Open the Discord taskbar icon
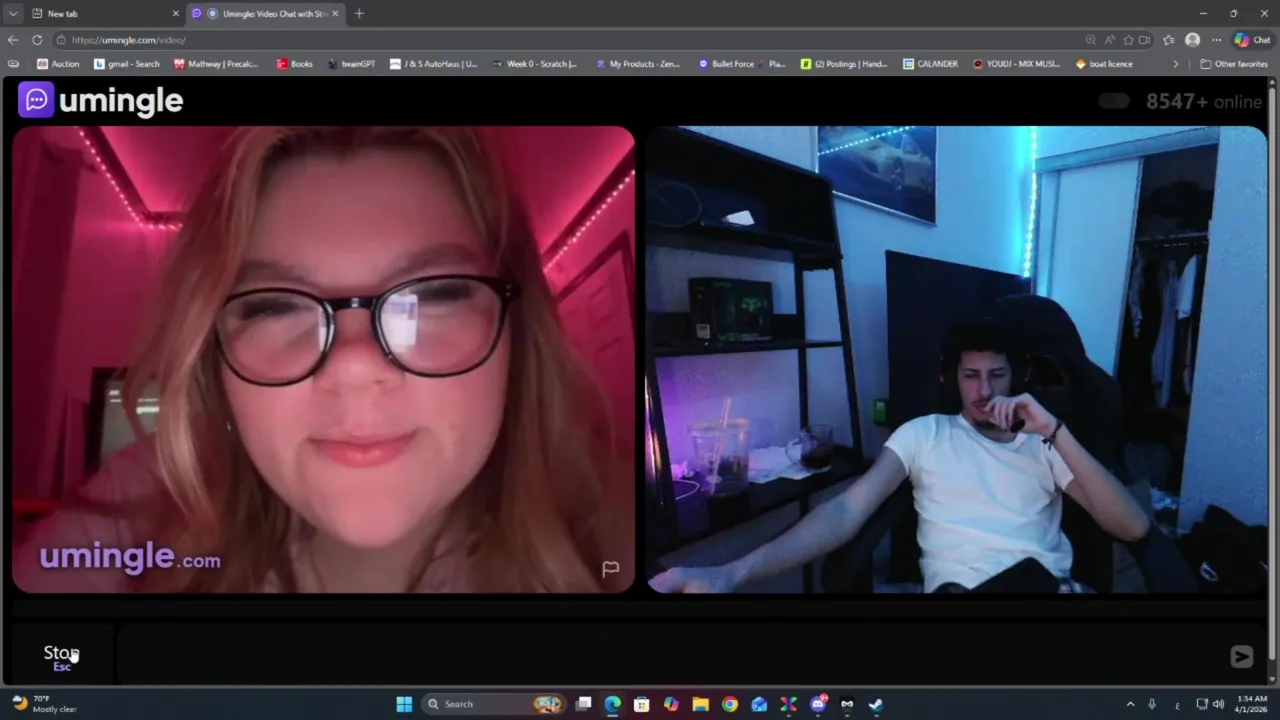Viewport: 1280px width, 720px height. (x=818, y=704)
